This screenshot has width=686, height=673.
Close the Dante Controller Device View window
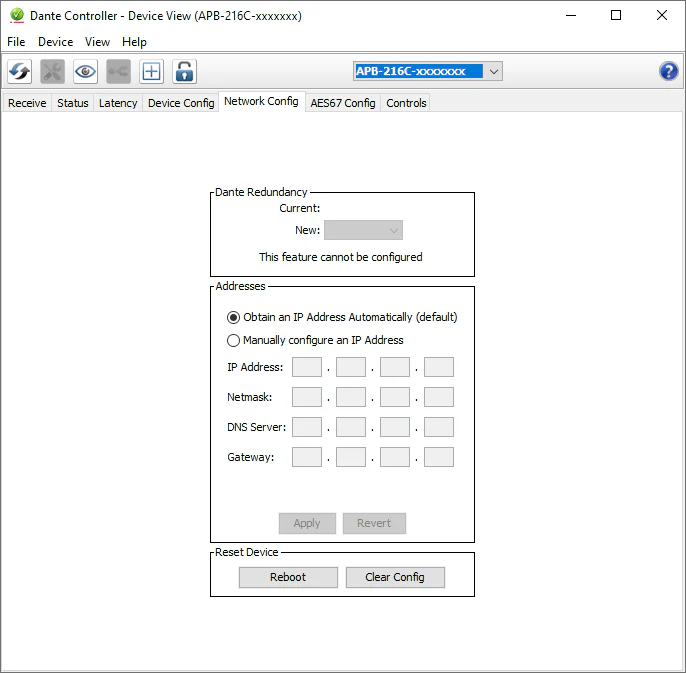pyautogui.click(x=662, y=15)
